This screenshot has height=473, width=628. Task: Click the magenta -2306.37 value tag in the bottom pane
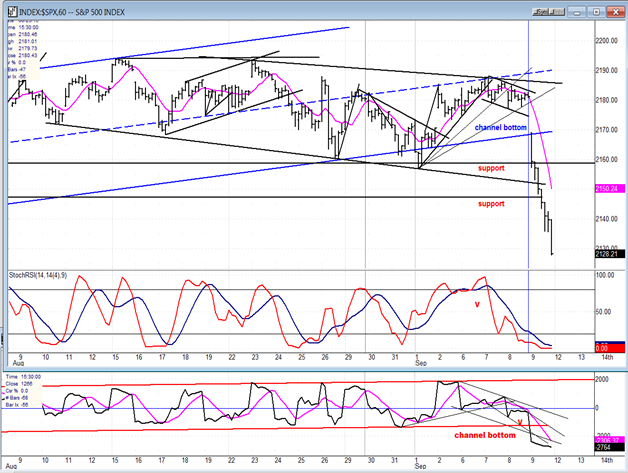[610, 440]
